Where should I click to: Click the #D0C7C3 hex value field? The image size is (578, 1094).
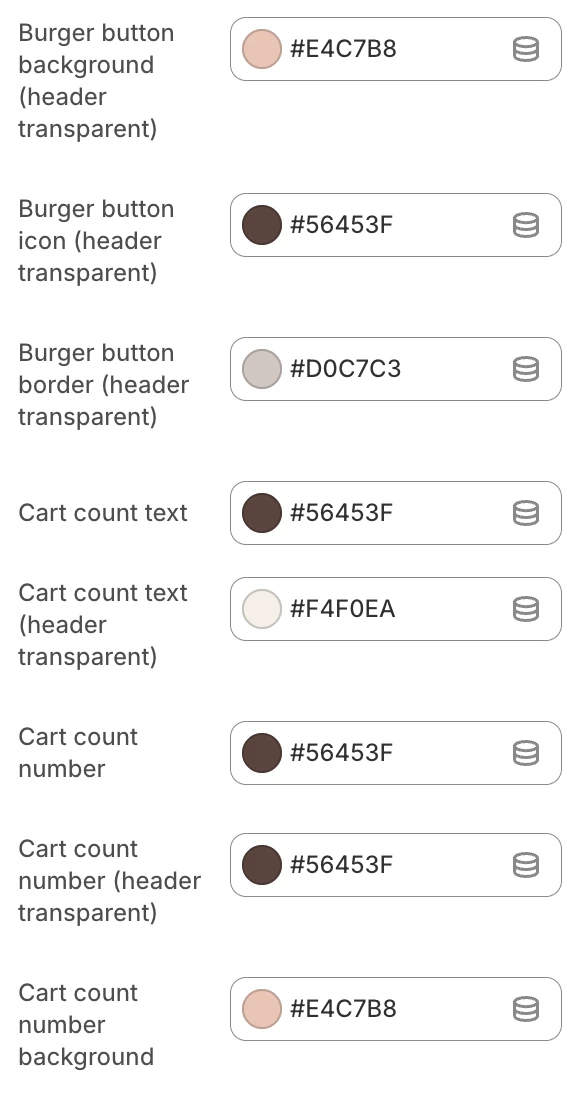pyautogui.click(x=346, y=369)
